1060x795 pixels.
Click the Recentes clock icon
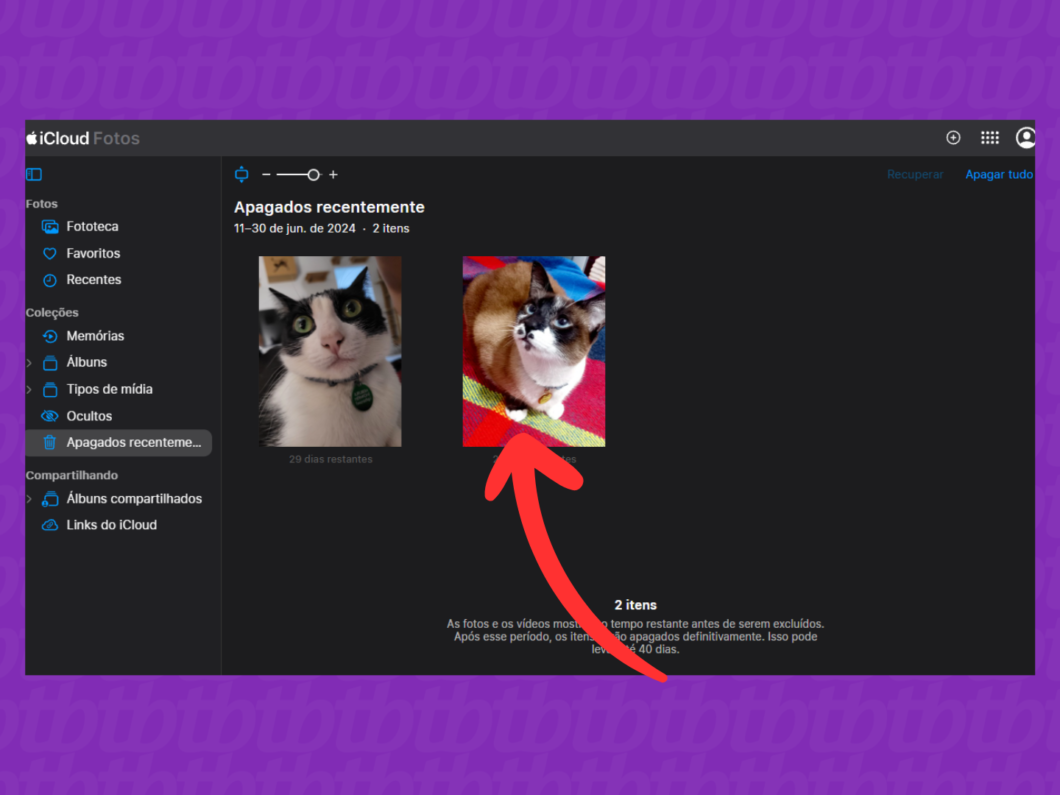click(x=50, y=281)
